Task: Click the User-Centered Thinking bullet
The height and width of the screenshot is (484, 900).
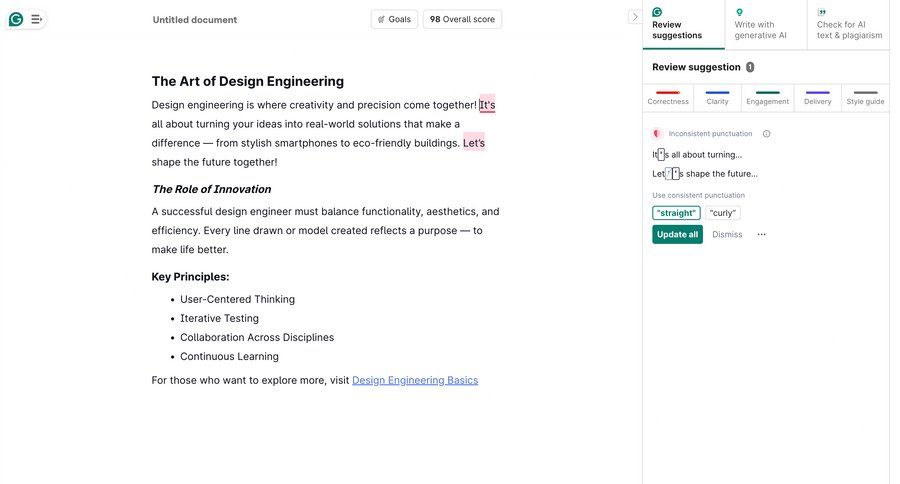Action: [237, 299]
